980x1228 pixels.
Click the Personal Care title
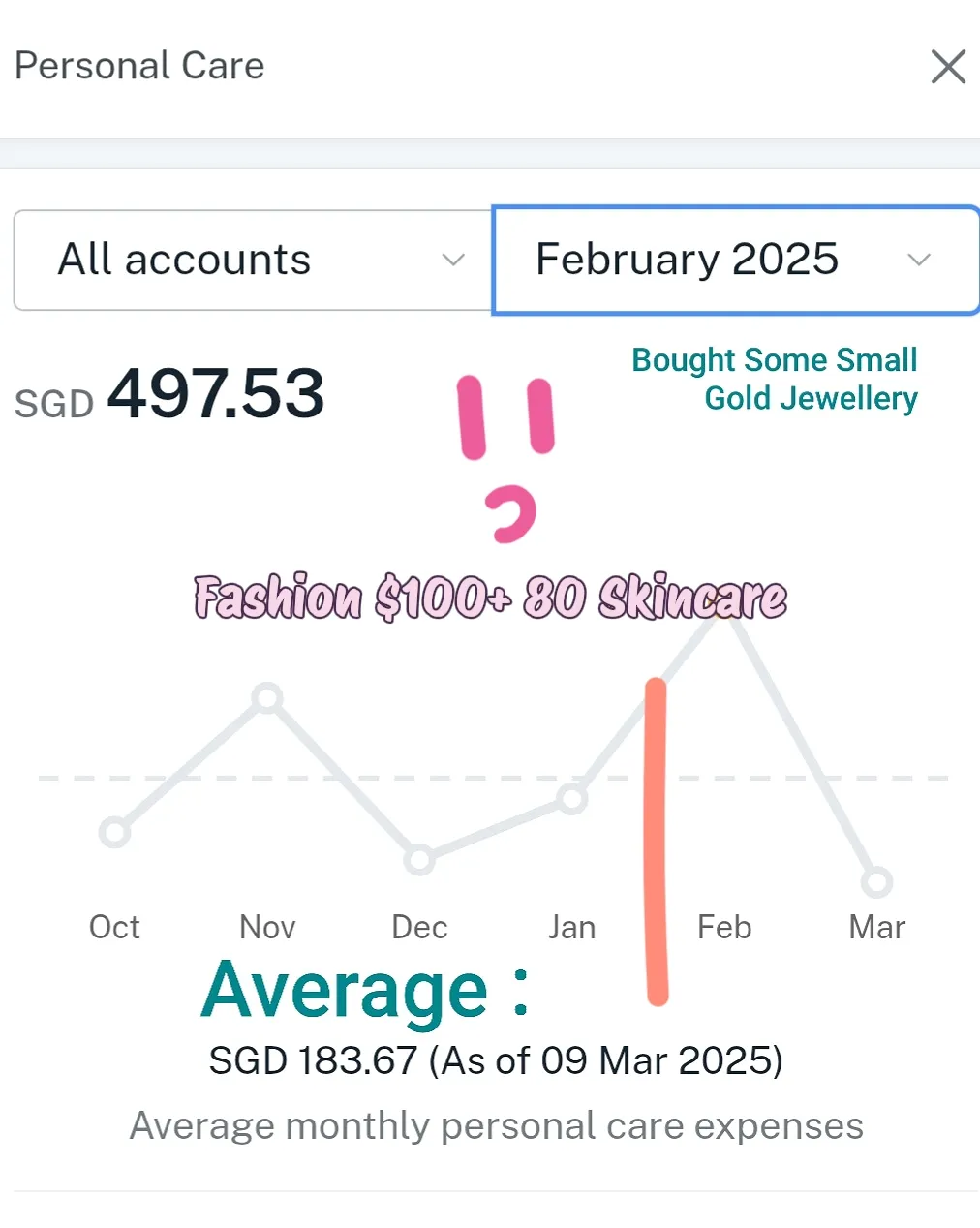(x=139, y=66)
